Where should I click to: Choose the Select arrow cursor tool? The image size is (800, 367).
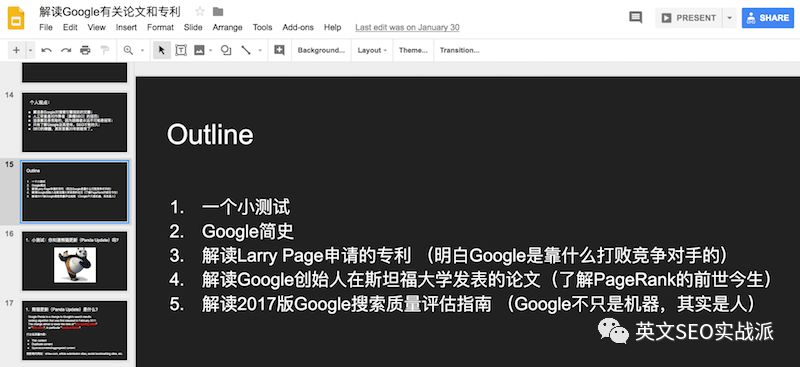coord(162,50)
